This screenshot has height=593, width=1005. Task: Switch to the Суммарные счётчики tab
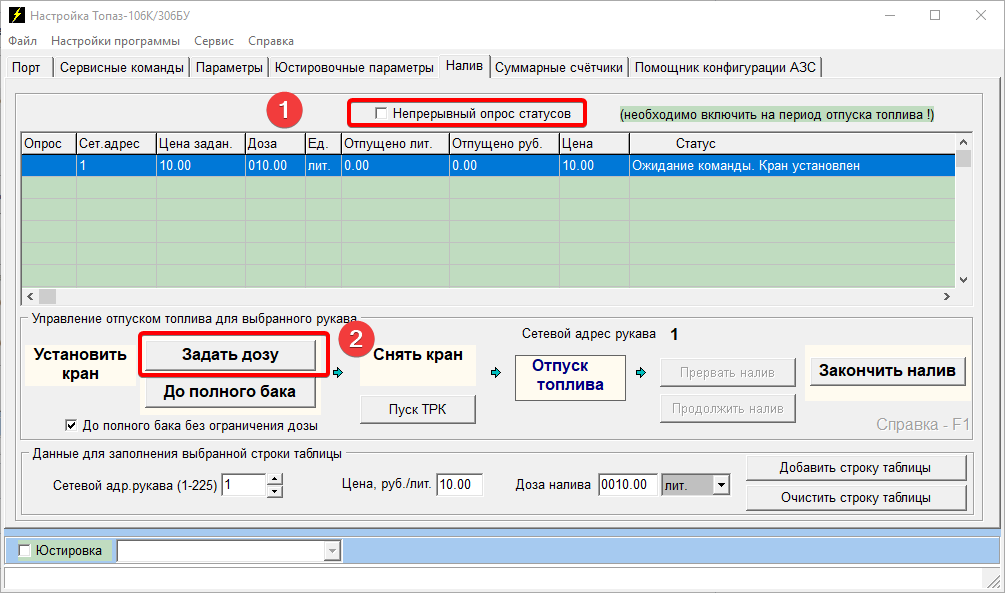(558, 67)
